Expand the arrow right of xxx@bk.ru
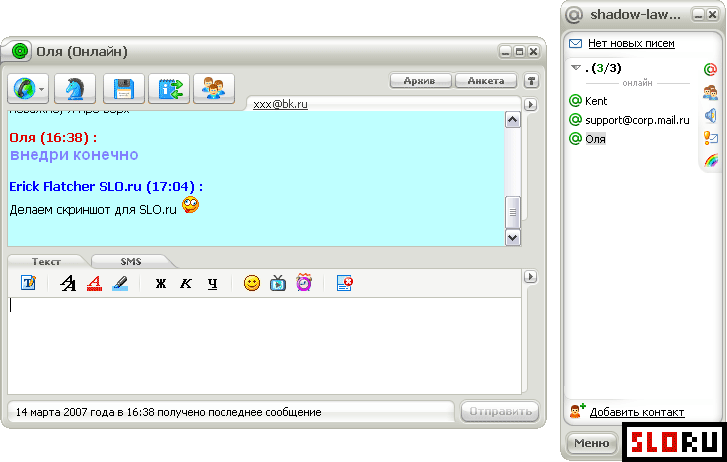 tap(531, 104)
